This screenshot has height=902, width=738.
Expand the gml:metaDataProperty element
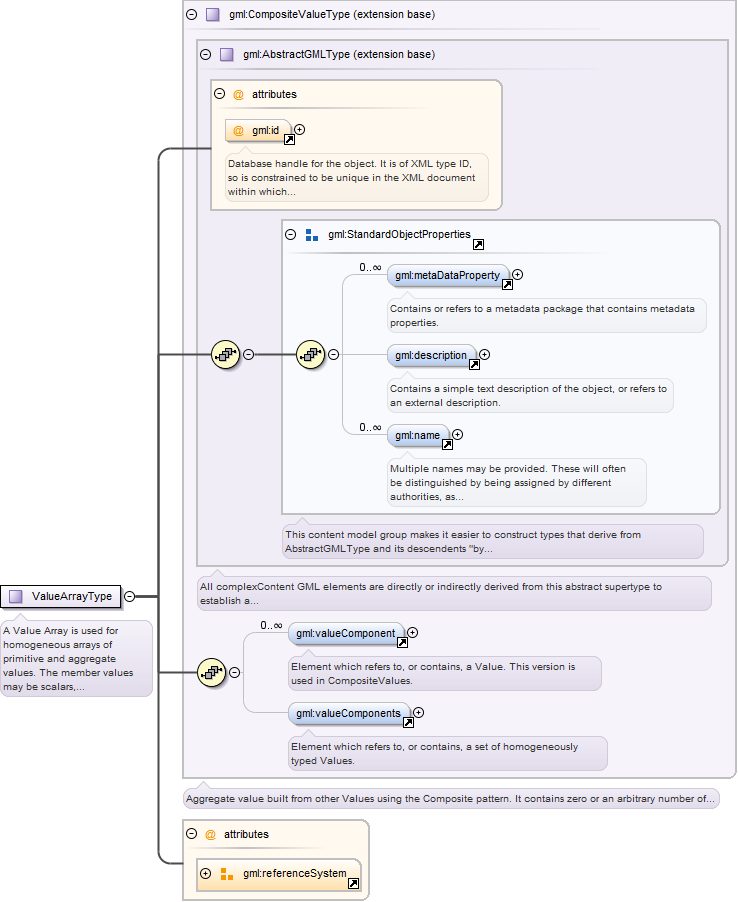(x=517, y=274)
